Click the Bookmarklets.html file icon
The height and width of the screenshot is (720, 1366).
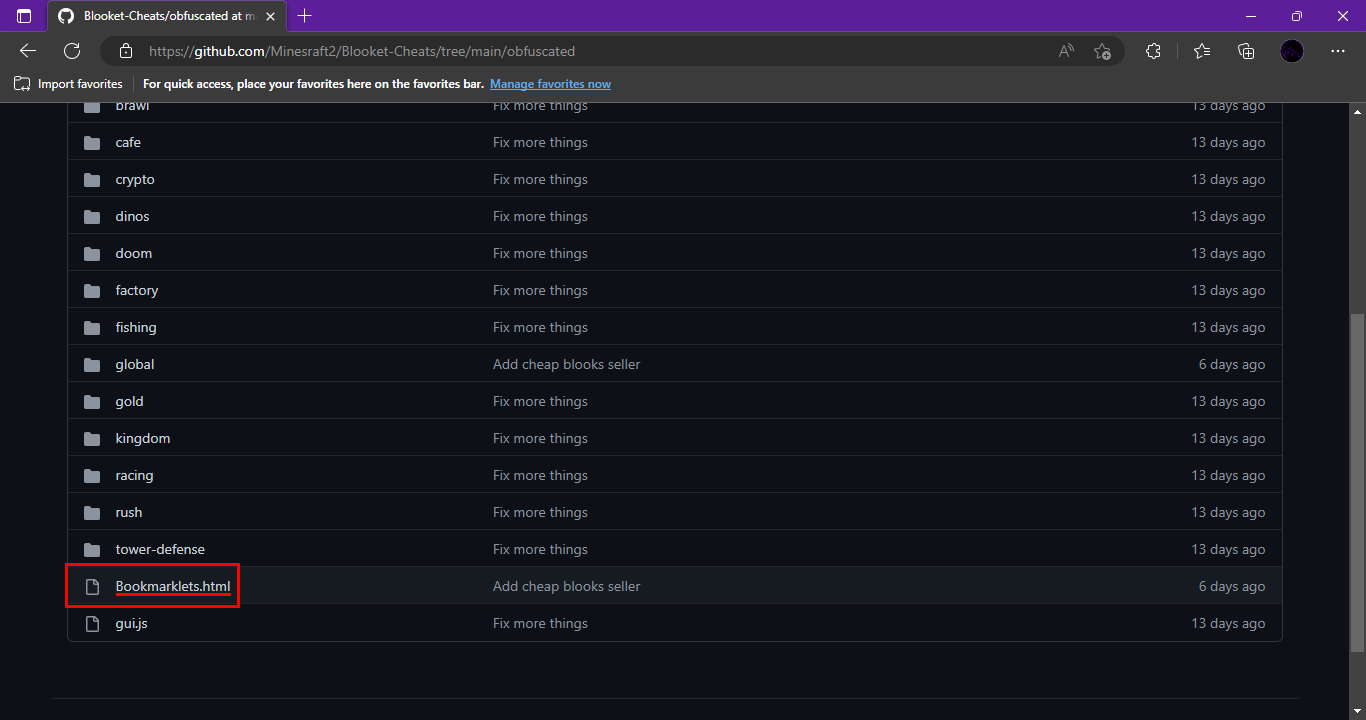point(92,587)
